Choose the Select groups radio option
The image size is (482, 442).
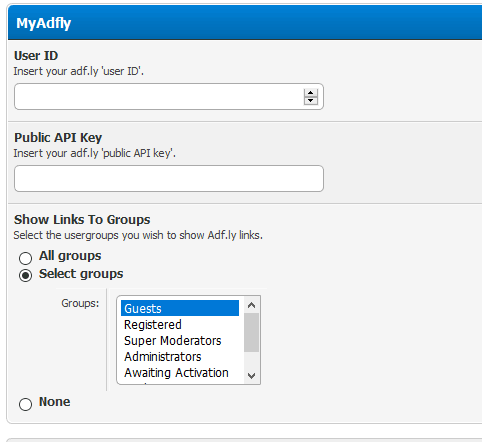pyautogui.click(x=25, y=275)
